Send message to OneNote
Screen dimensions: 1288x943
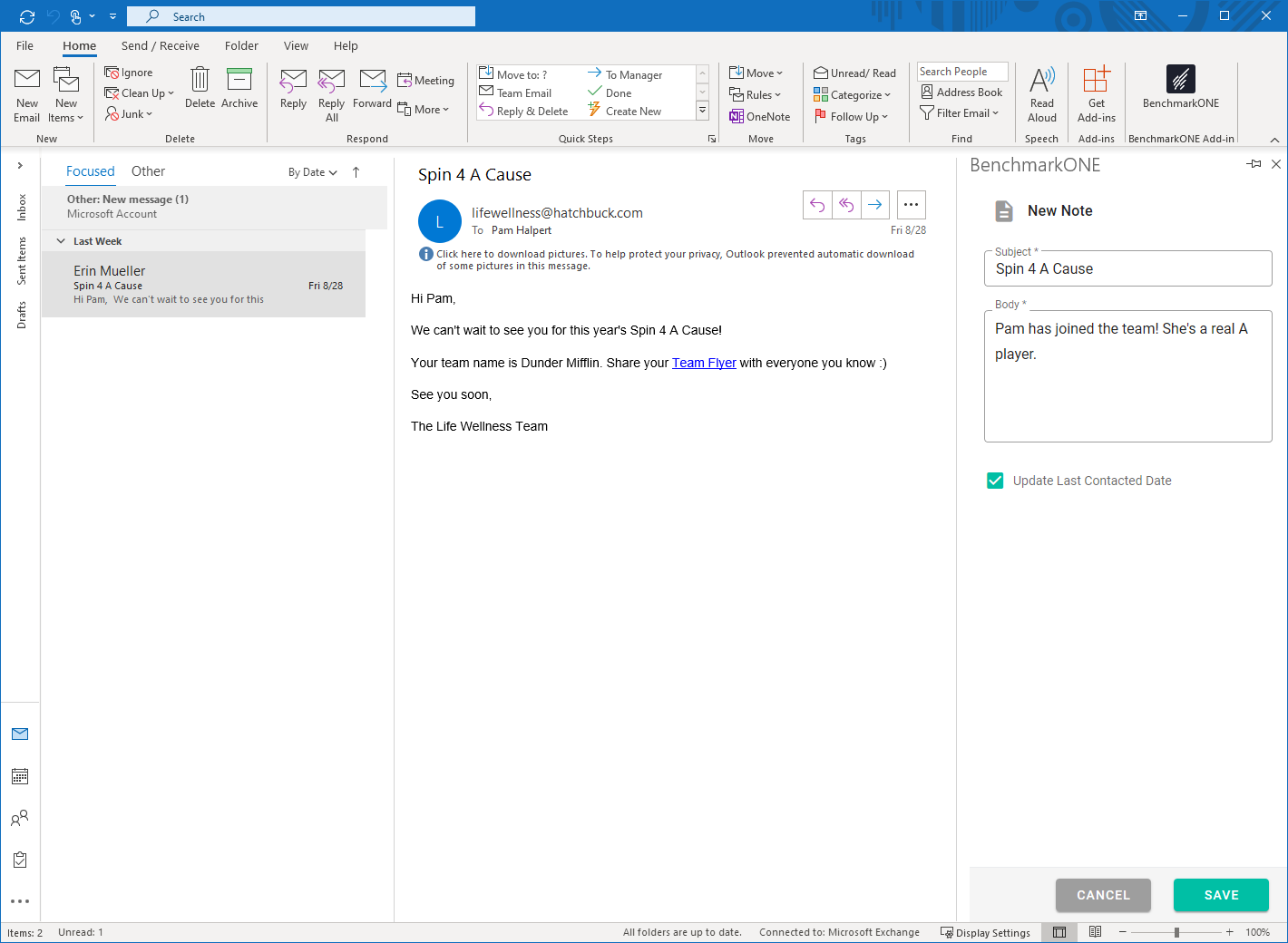760,116
